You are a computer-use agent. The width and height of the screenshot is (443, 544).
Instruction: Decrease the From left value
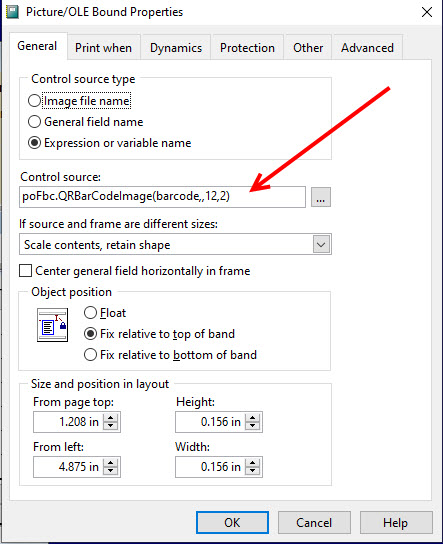(111, 471)
